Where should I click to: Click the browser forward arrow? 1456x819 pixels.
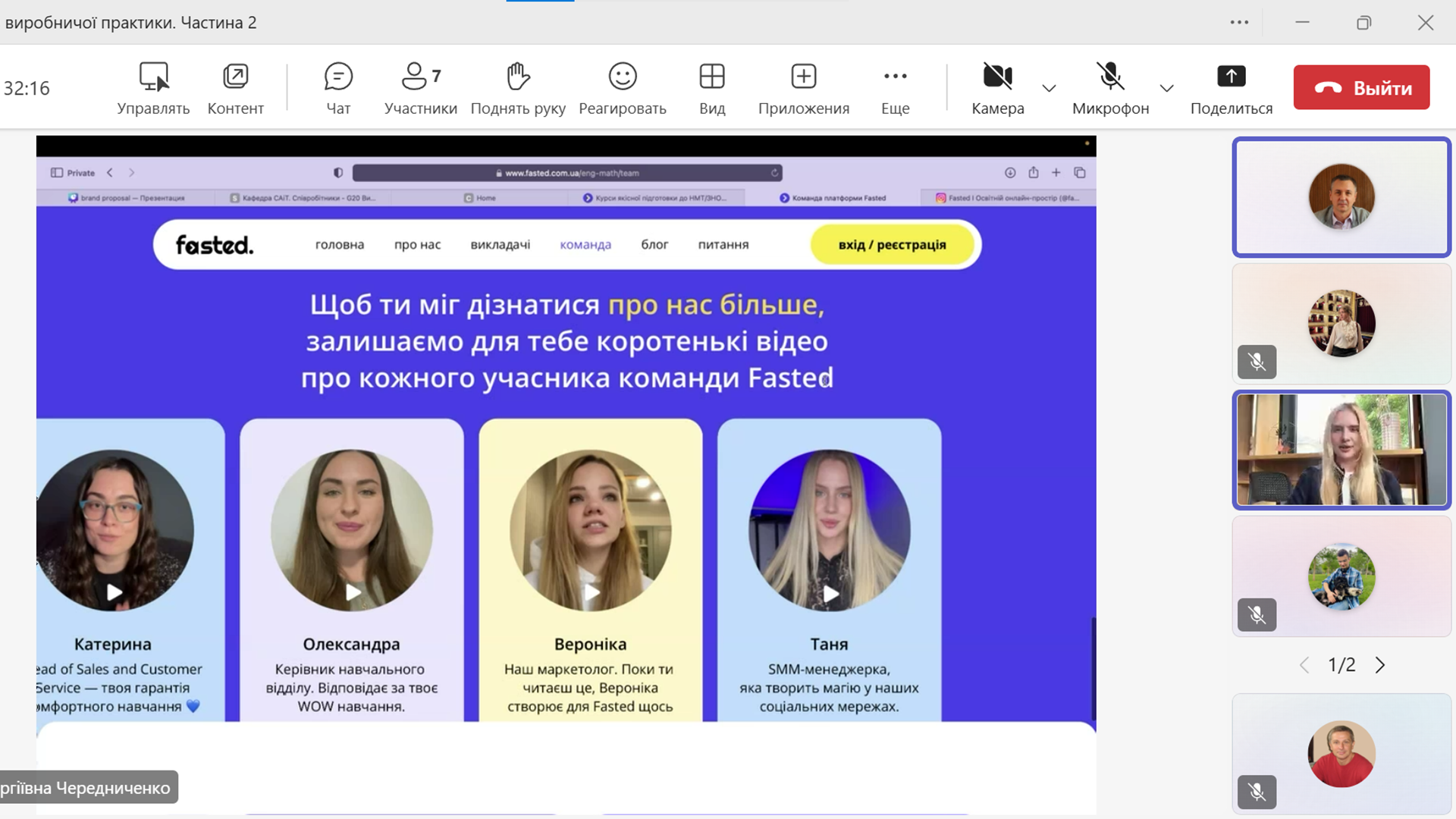(x=131, y=173)
